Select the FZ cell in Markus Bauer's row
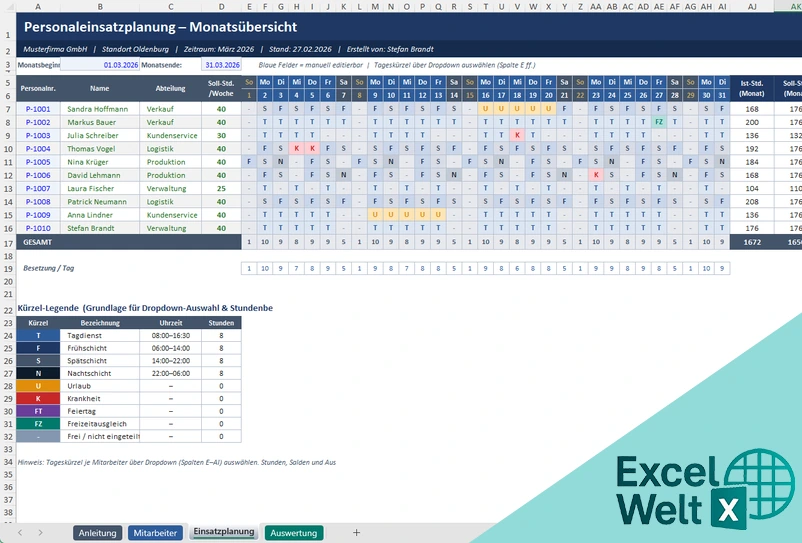Screen dimensions: 802x543 pos(659,122)
